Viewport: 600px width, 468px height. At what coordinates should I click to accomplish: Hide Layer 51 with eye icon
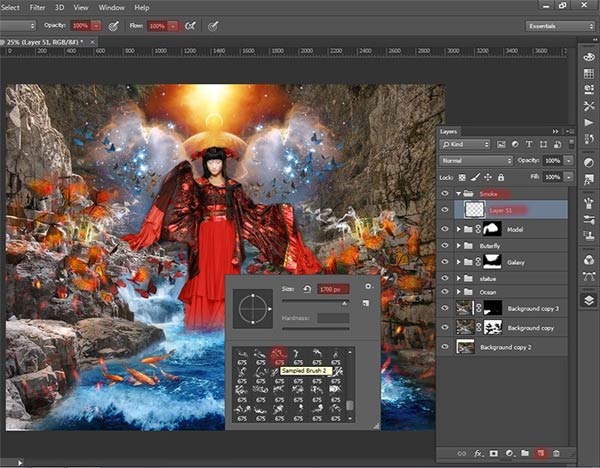click(444, 210)
